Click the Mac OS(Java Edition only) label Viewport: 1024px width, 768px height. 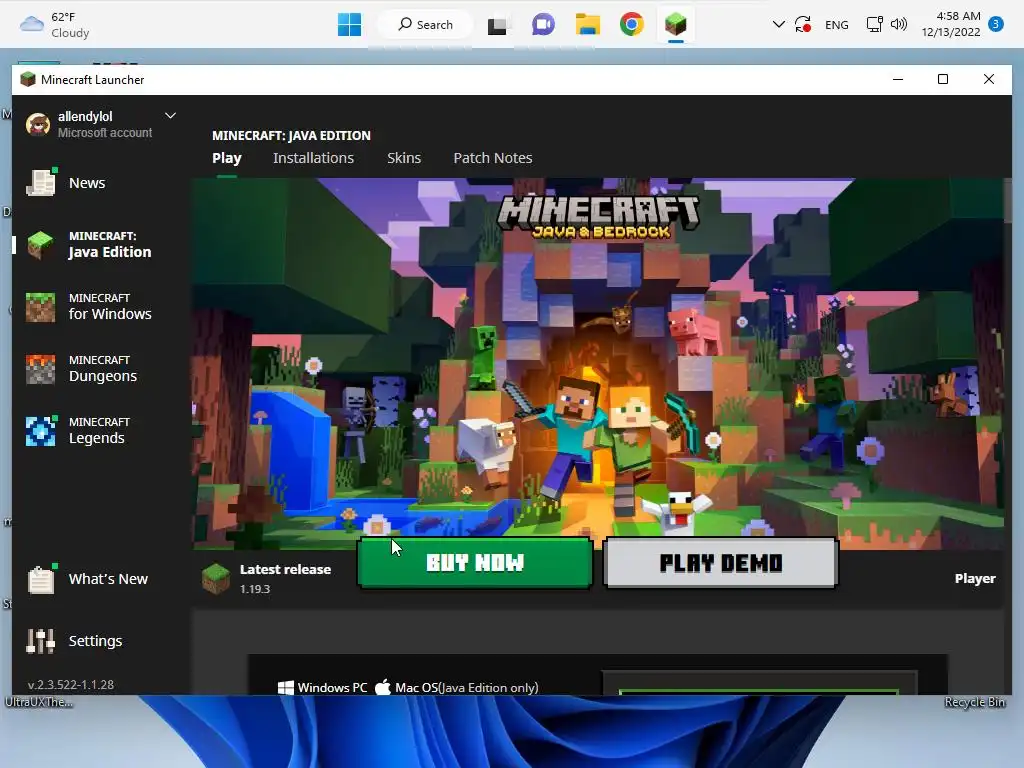coord(457,688)
